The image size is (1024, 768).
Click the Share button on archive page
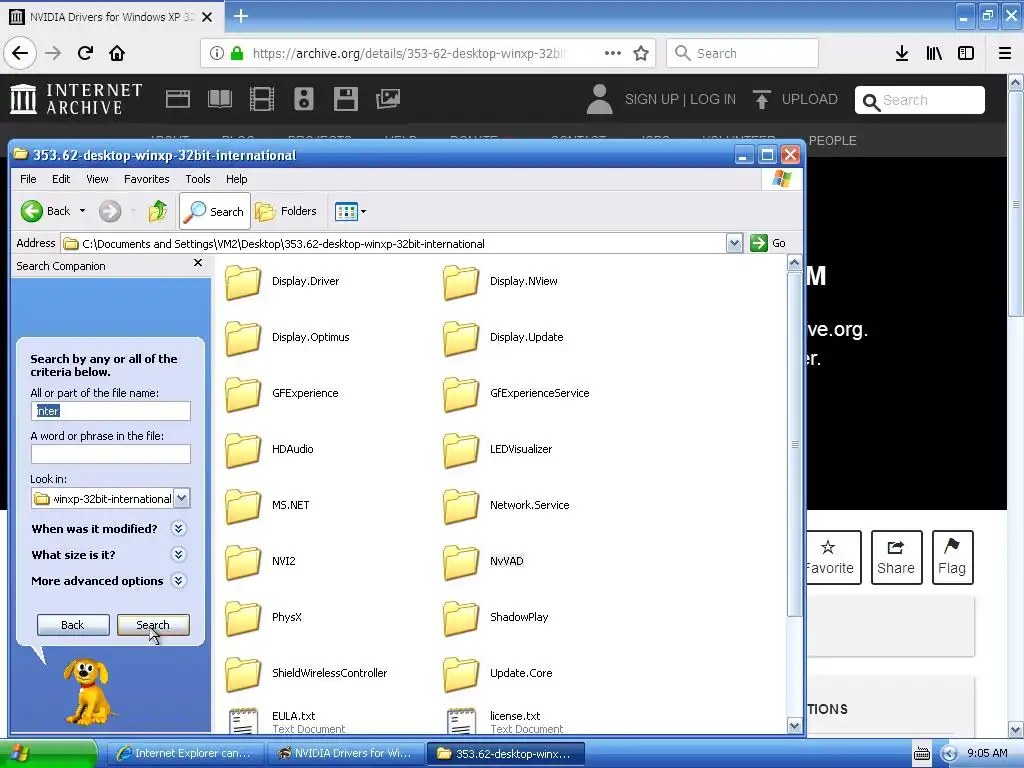896,557
